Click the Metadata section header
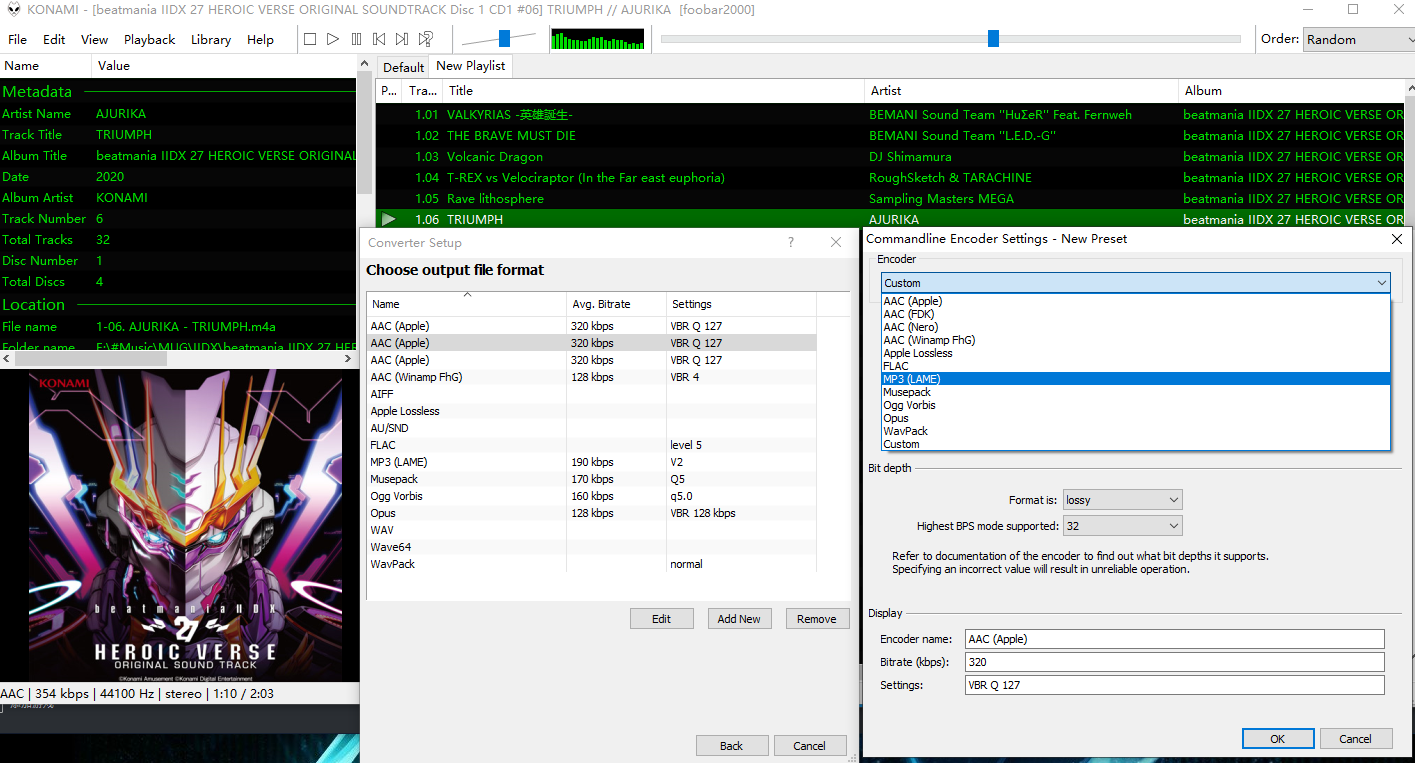Viewport: 1415px width, 763px height. point(37,91)
